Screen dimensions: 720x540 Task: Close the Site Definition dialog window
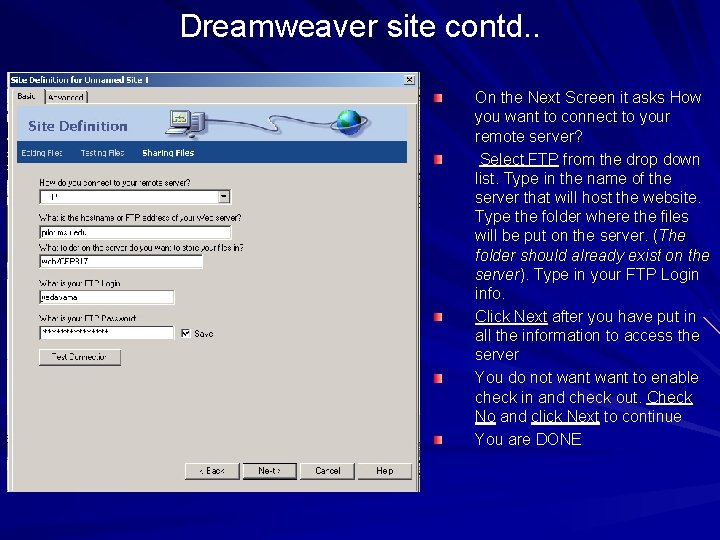[409, 80]
